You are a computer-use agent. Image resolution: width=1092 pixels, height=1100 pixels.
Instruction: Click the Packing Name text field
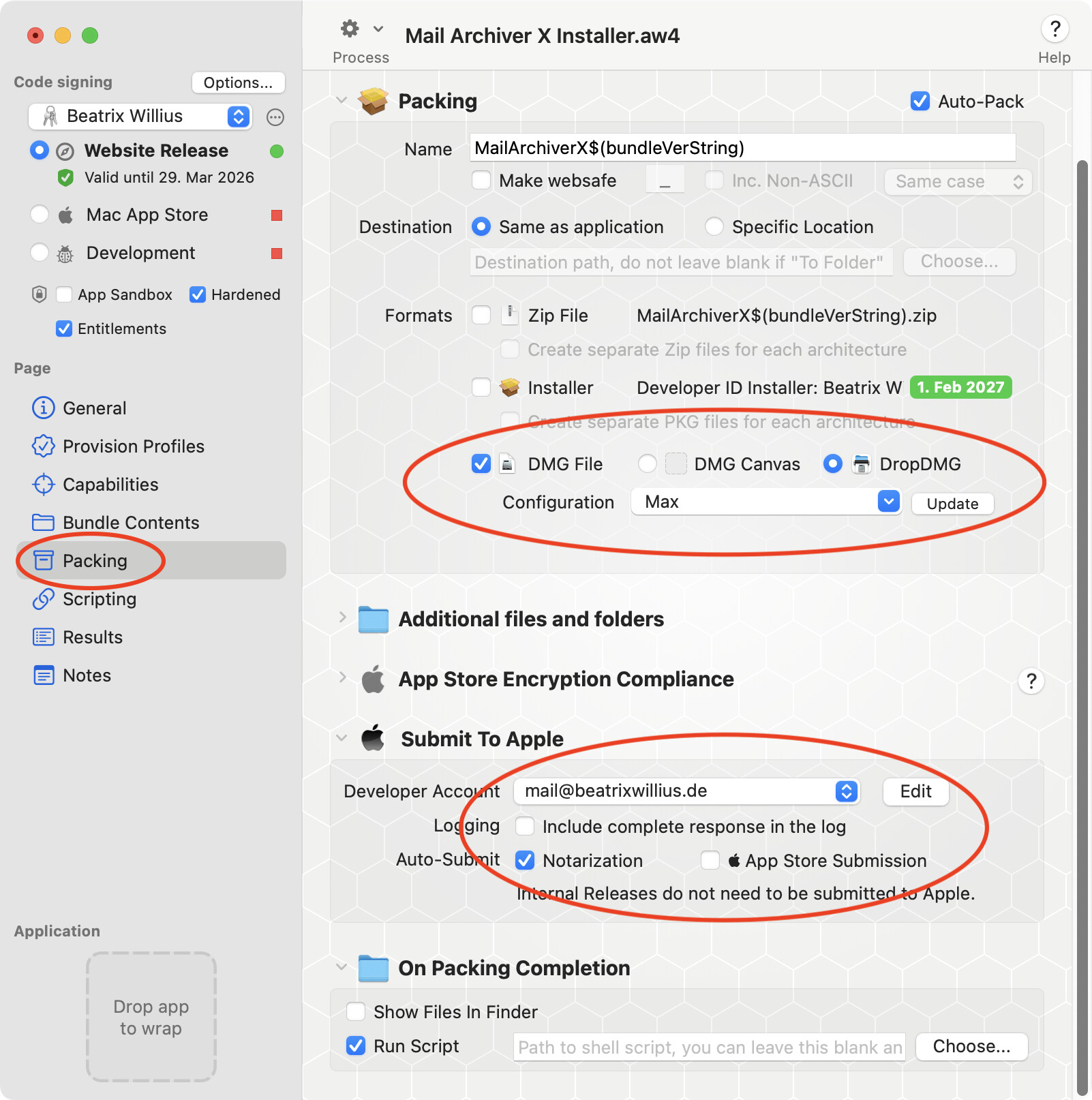[x=742, y=148]
